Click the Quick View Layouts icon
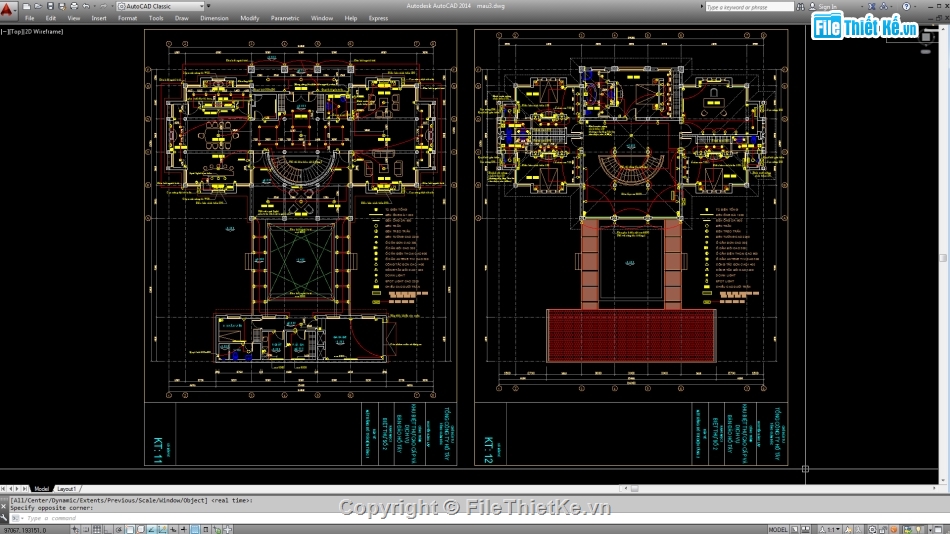This screenshot has width=950, height=534. (x=794, y=530)
